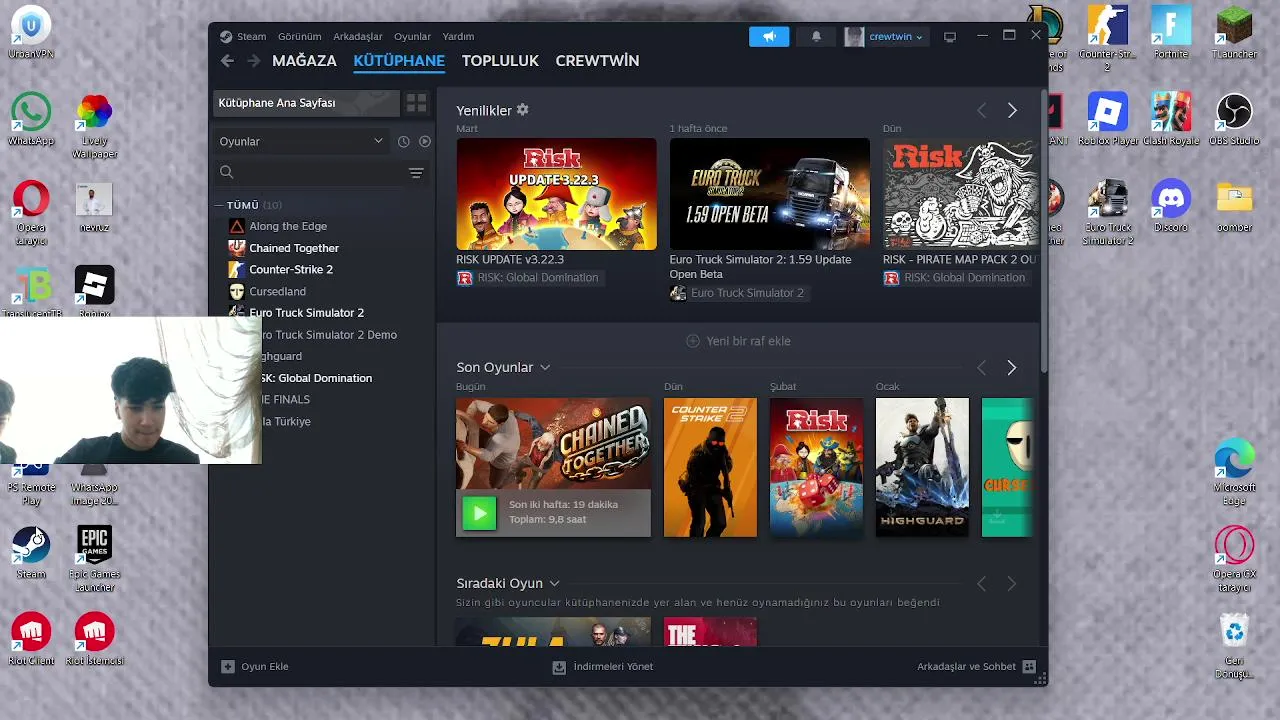Open the Görünüm menu
This screenshot has width=1280, height=720.
tap(300, 37)
